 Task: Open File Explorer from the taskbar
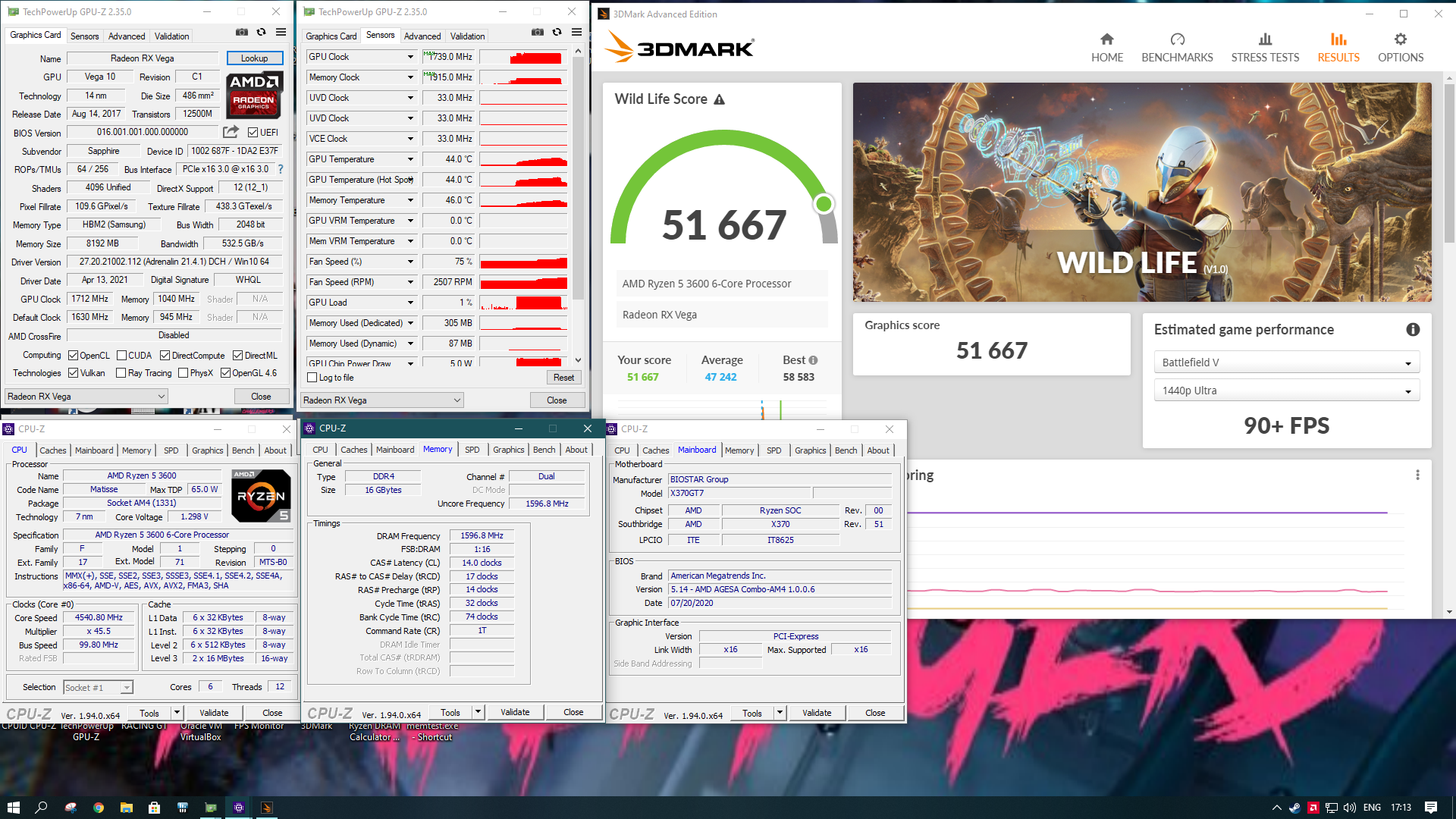tap(127, 808)
